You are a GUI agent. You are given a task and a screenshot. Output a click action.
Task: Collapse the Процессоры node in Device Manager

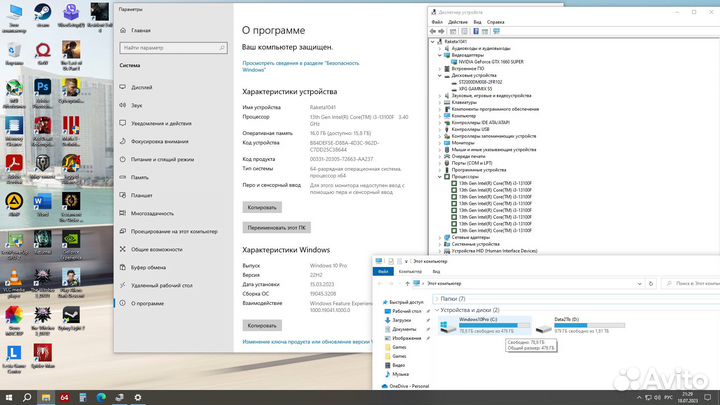click(439, 176)
